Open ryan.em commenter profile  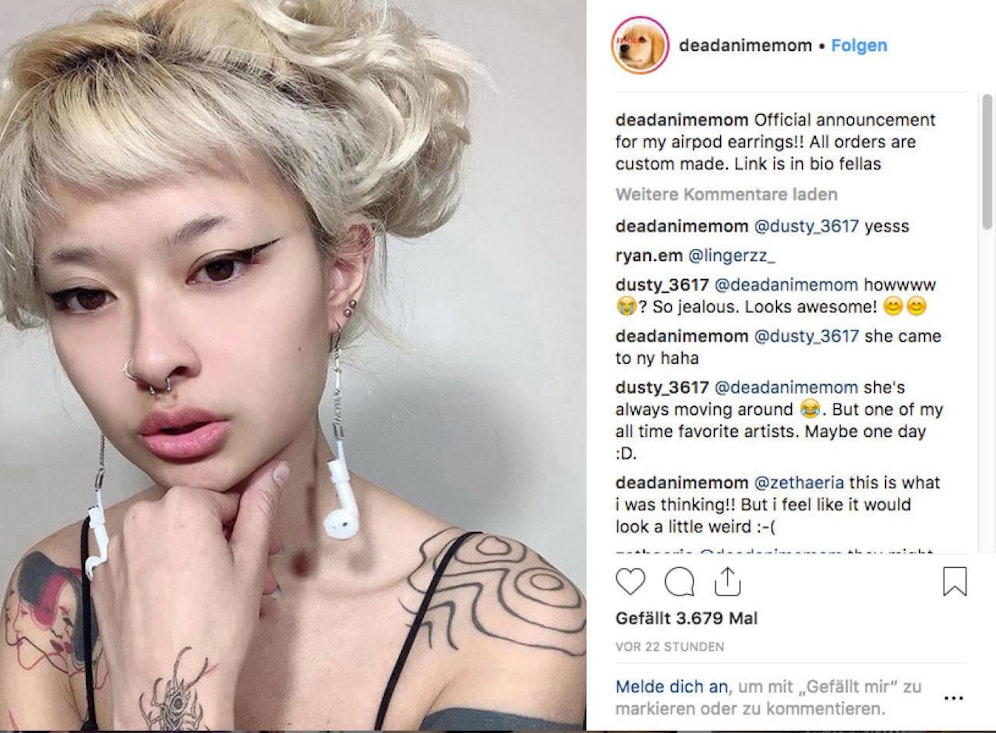click(649, 255)
